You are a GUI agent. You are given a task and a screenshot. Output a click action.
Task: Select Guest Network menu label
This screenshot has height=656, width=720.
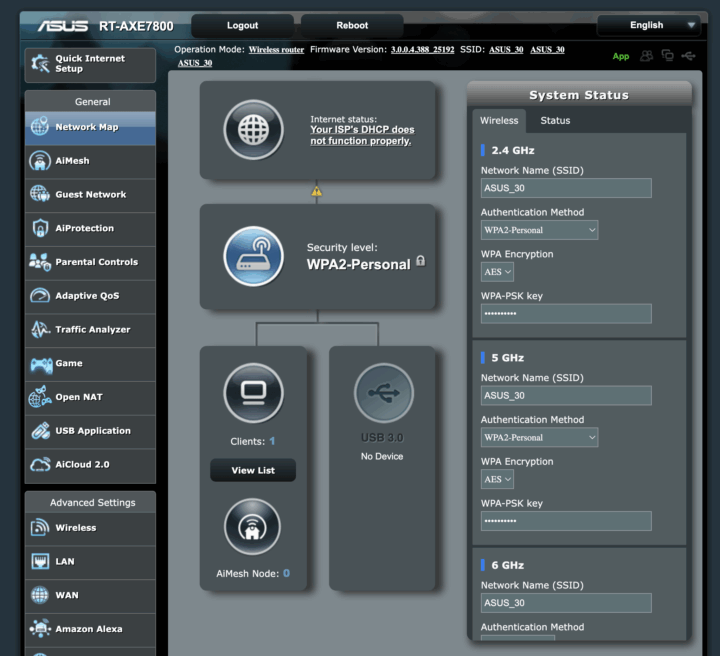point(90,194)
